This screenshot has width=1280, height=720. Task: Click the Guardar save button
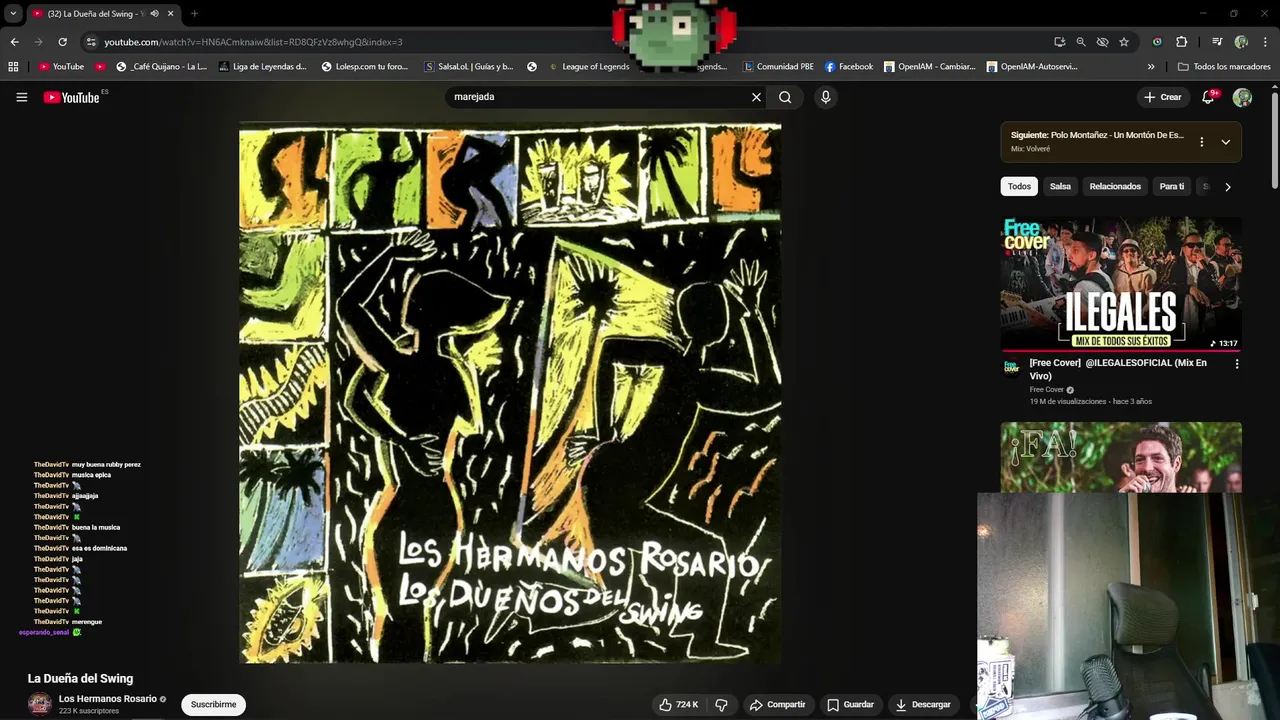click(850, 704)
